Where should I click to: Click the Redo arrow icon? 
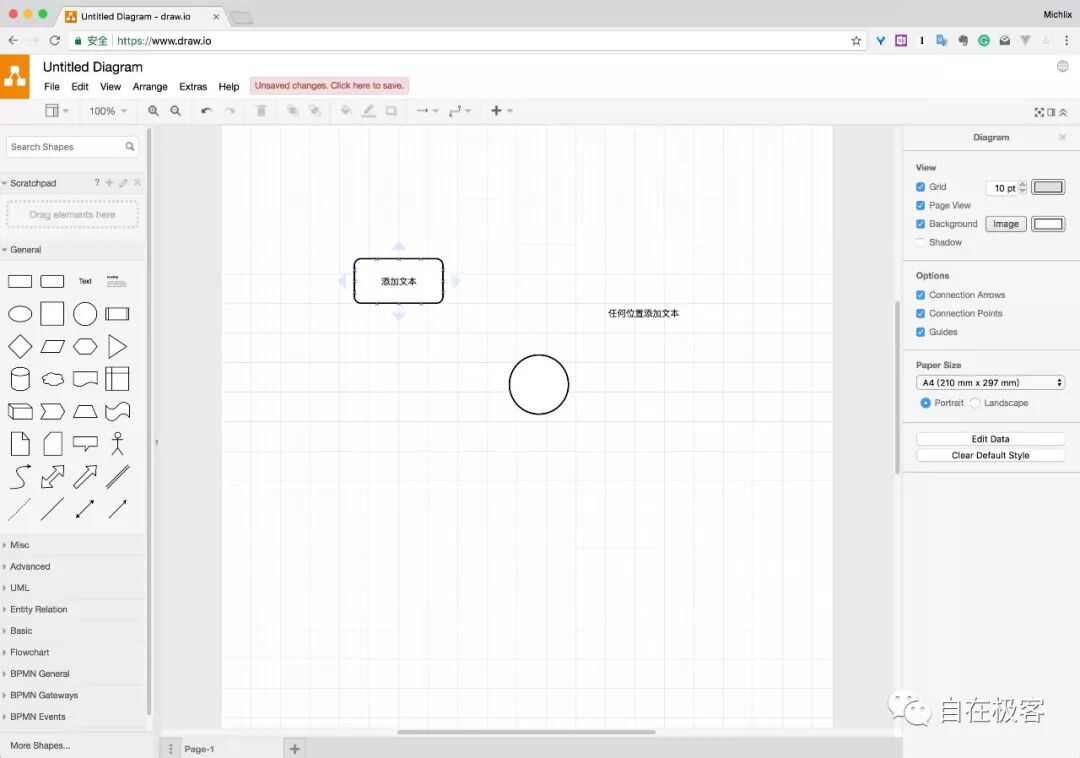tap(230, 111)
